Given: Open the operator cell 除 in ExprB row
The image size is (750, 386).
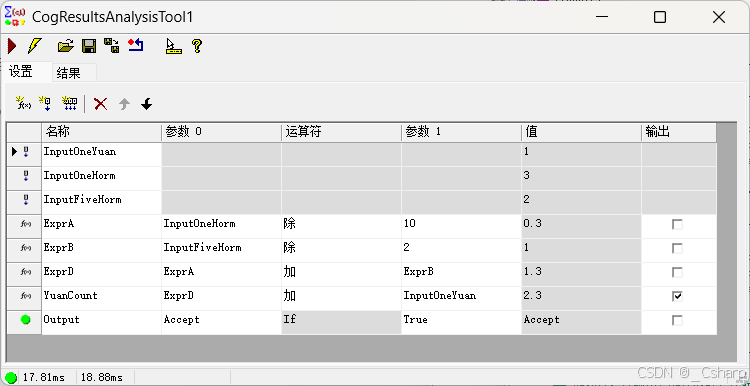Looking at the screenshot, I should point(341,250).
